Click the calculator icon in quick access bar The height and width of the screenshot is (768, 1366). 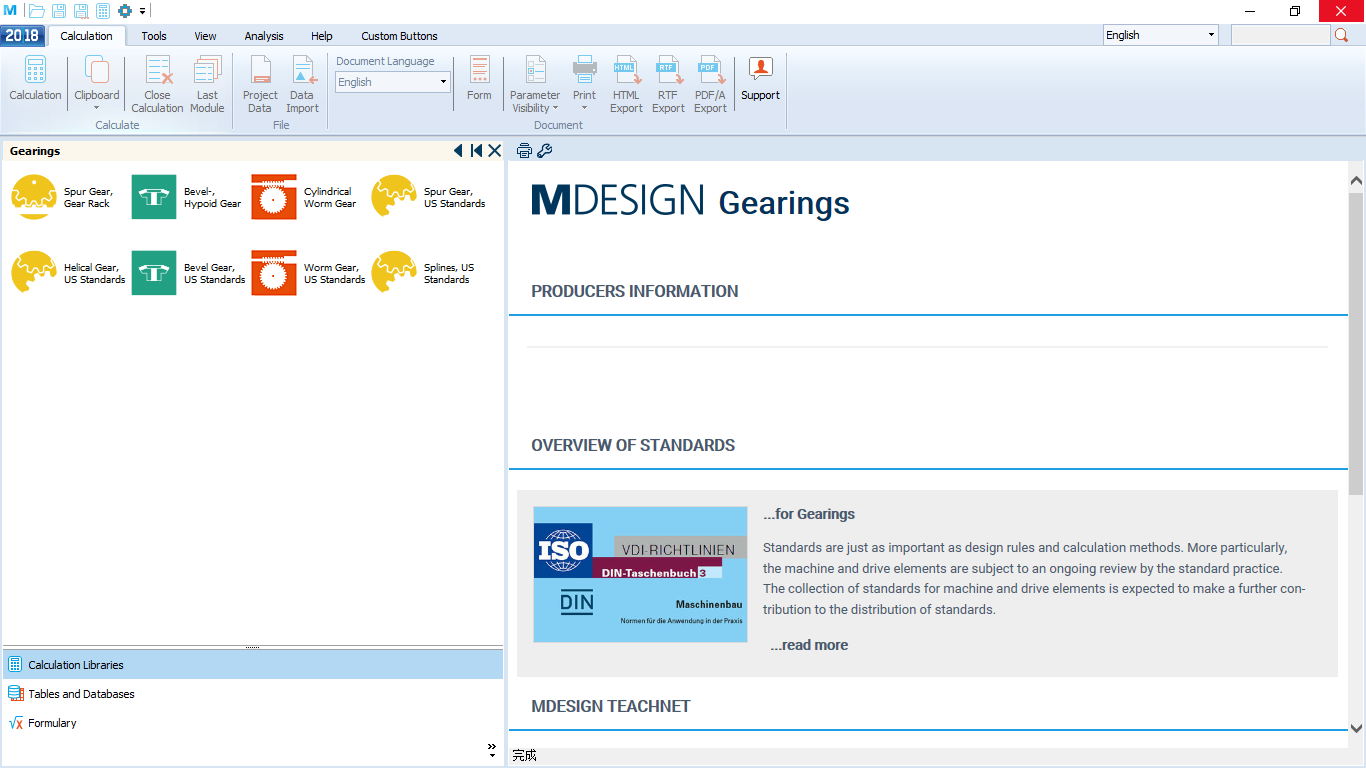[x=103, y=11]
